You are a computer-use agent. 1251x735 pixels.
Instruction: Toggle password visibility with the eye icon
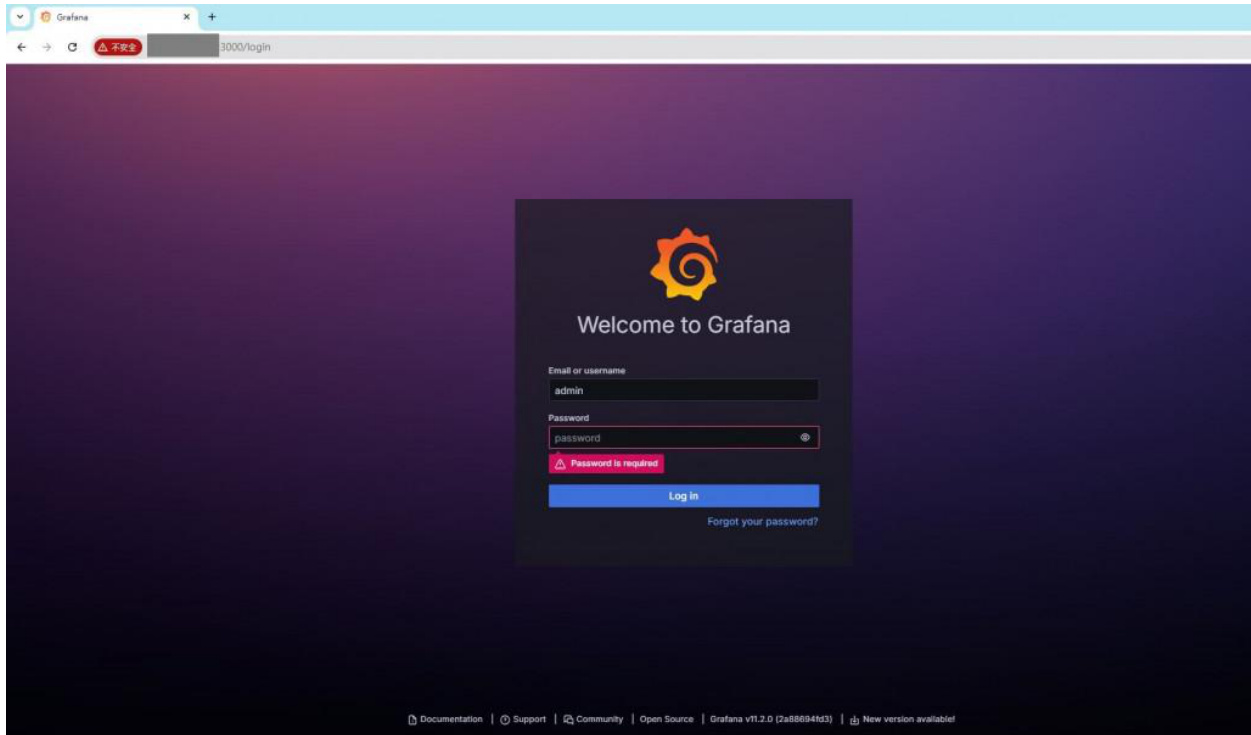(804, 438)
